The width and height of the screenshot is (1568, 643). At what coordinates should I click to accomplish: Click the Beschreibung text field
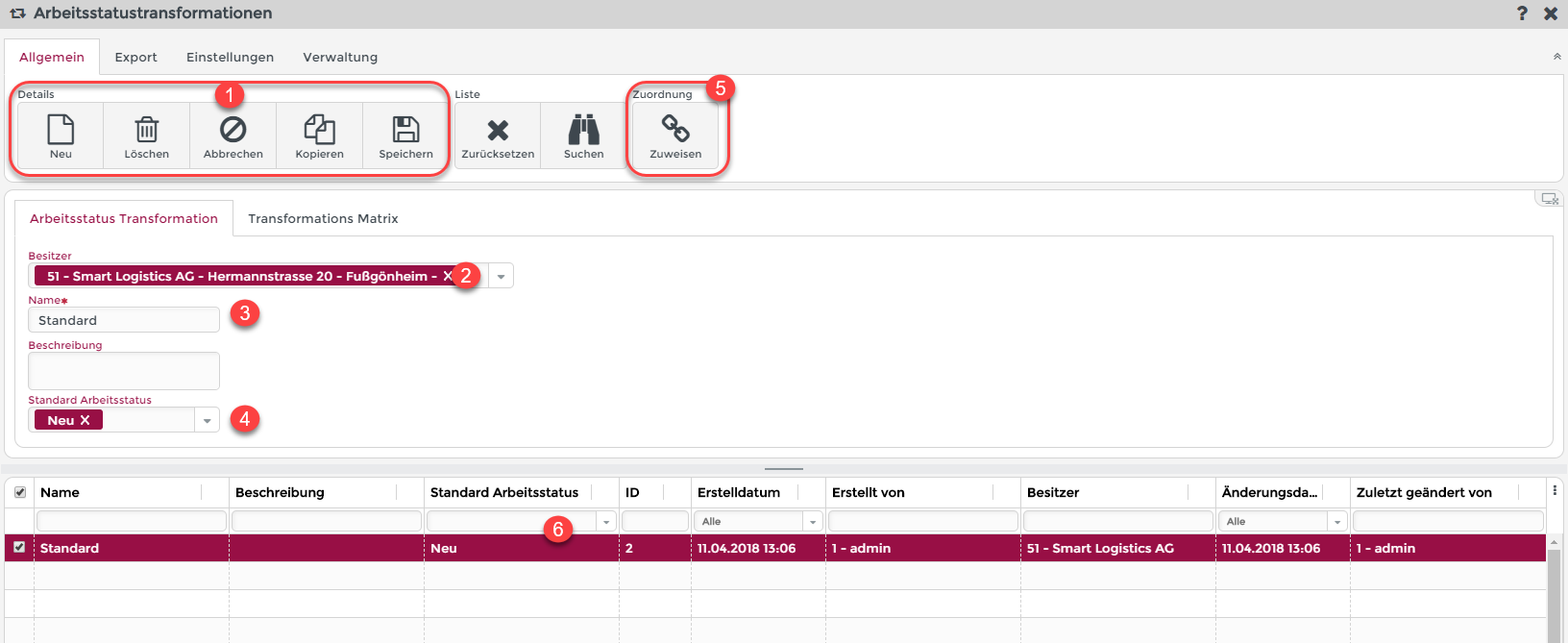click(x=124, y=371)
